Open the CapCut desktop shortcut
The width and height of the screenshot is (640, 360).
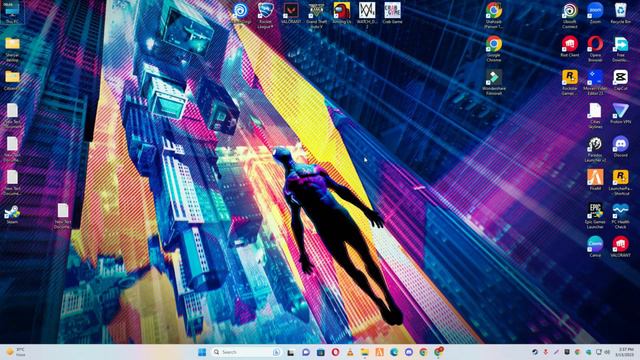coord(620,80)
